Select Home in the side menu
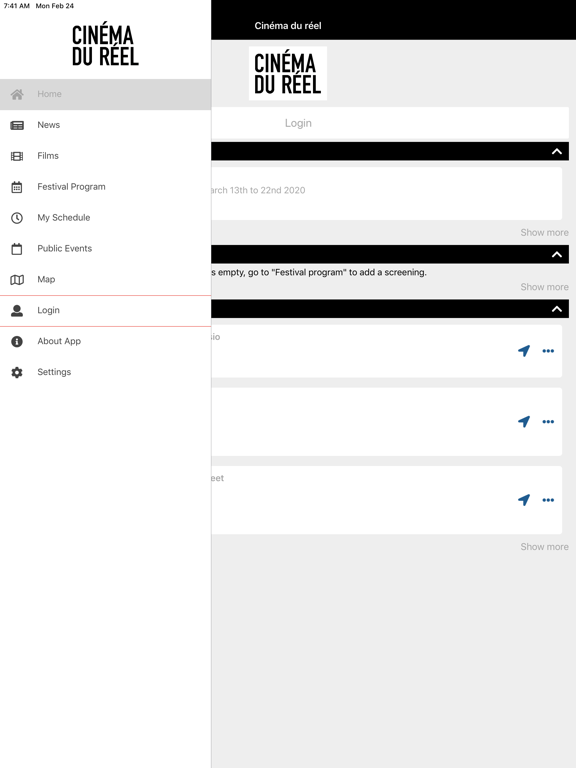 click(x=105, y=95)
